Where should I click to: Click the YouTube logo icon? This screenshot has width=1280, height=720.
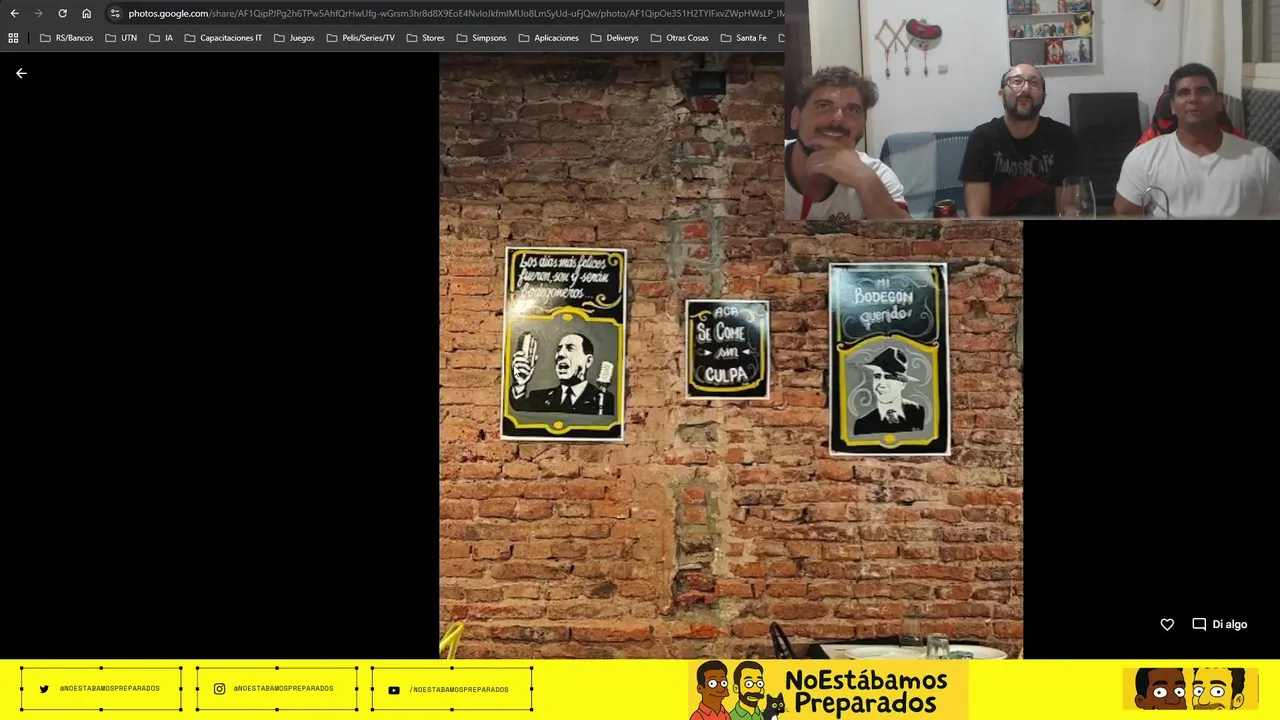pos(394,690)
